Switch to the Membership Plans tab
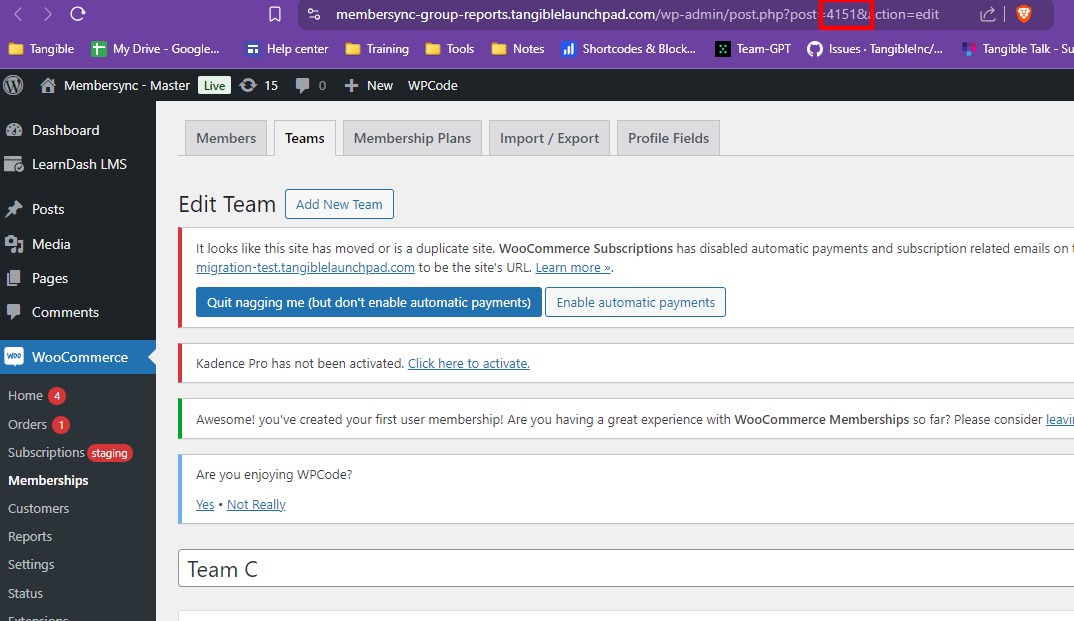The image size is (1074, 621). pos(411,138)
